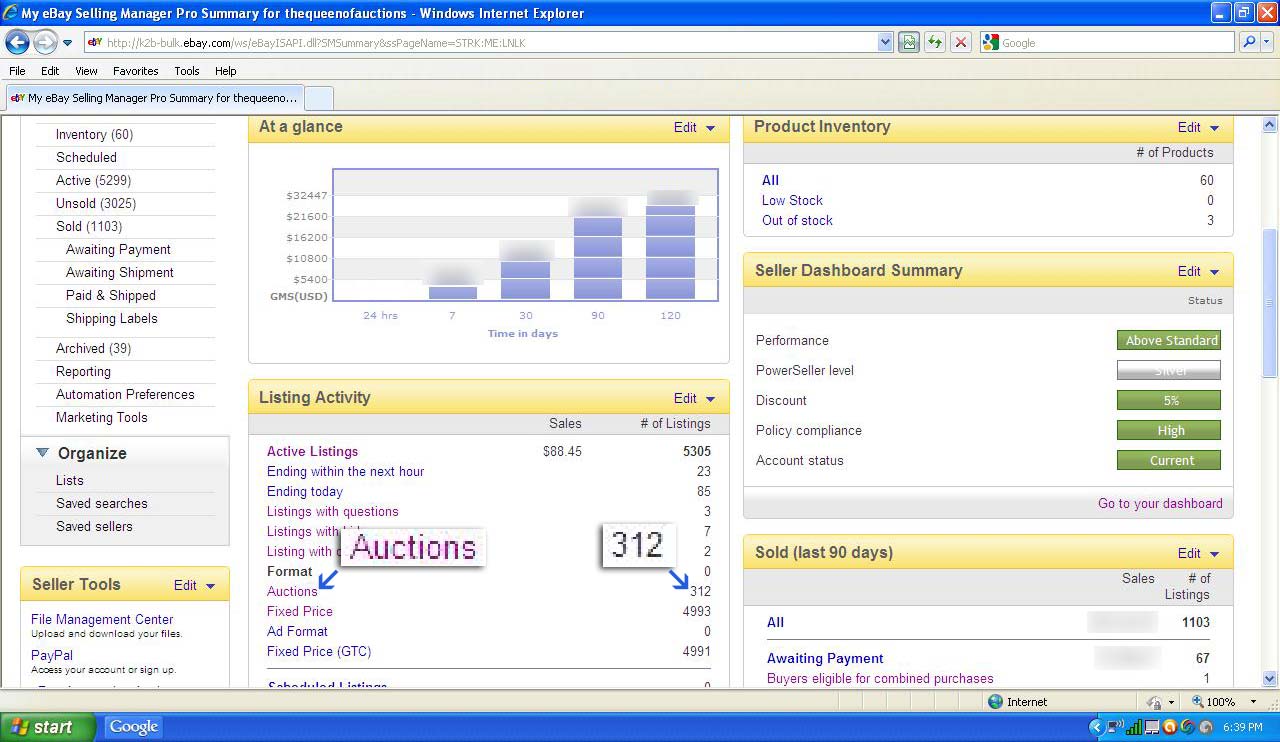
Task: Click the Compatibility View icon
Action: tap(909, 43)
